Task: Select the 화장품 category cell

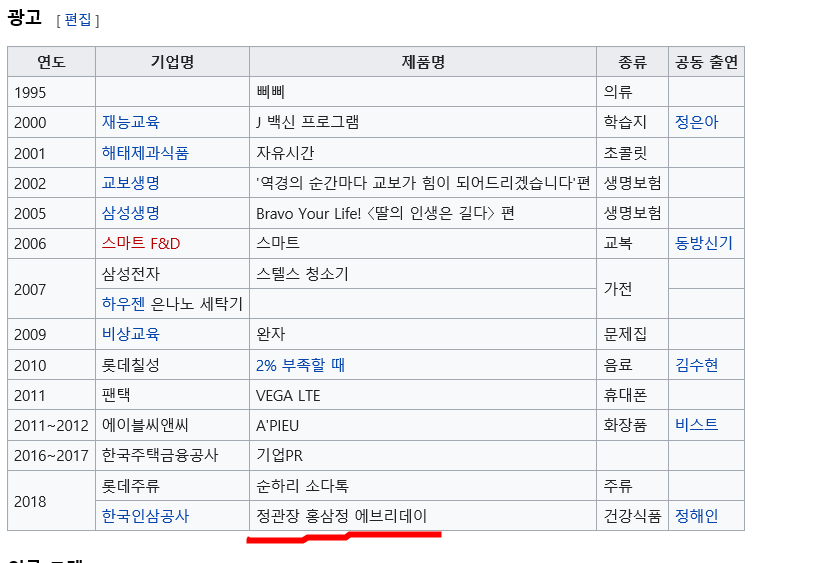Action: coord(632,425)
